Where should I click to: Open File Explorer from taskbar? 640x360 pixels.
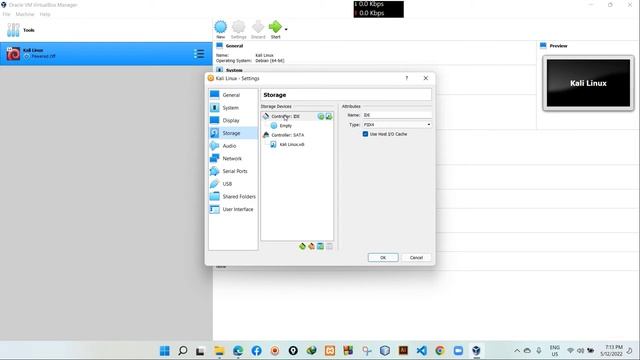tap(219, 351)
